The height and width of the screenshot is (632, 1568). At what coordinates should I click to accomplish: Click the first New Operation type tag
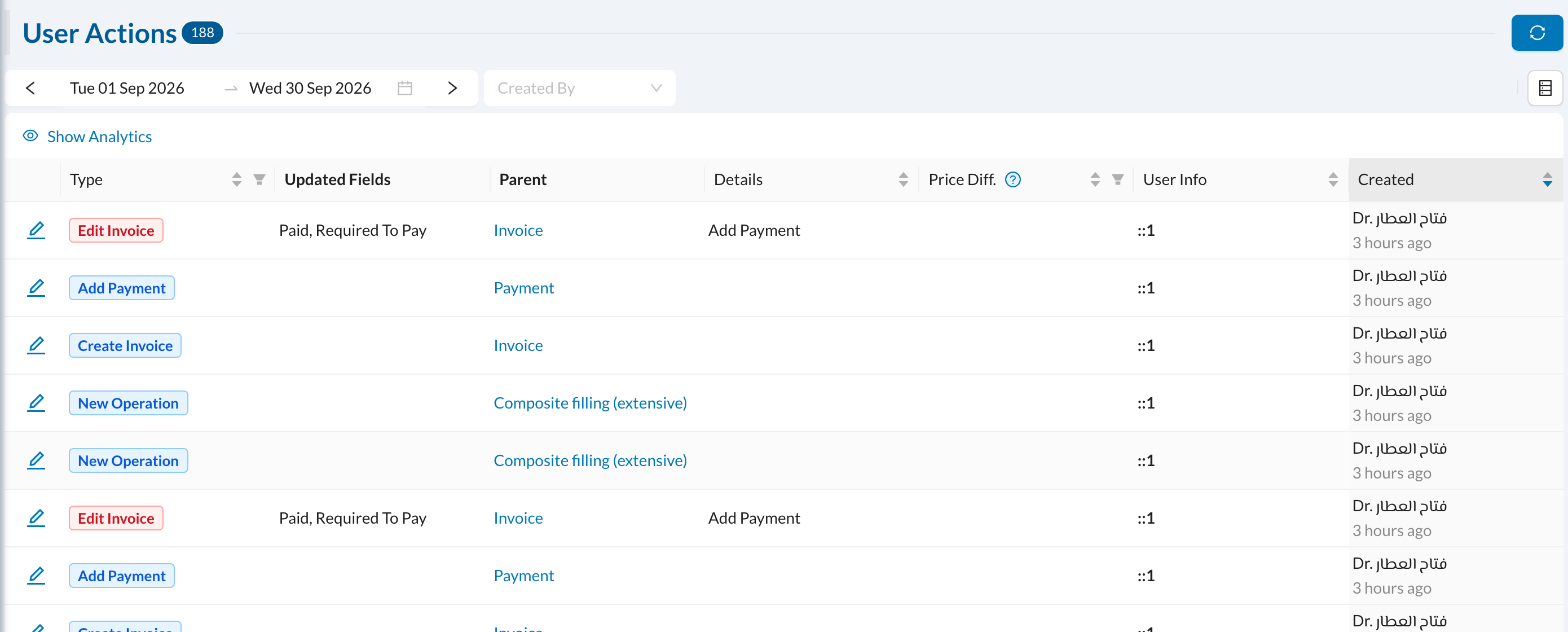click(128, 403)
